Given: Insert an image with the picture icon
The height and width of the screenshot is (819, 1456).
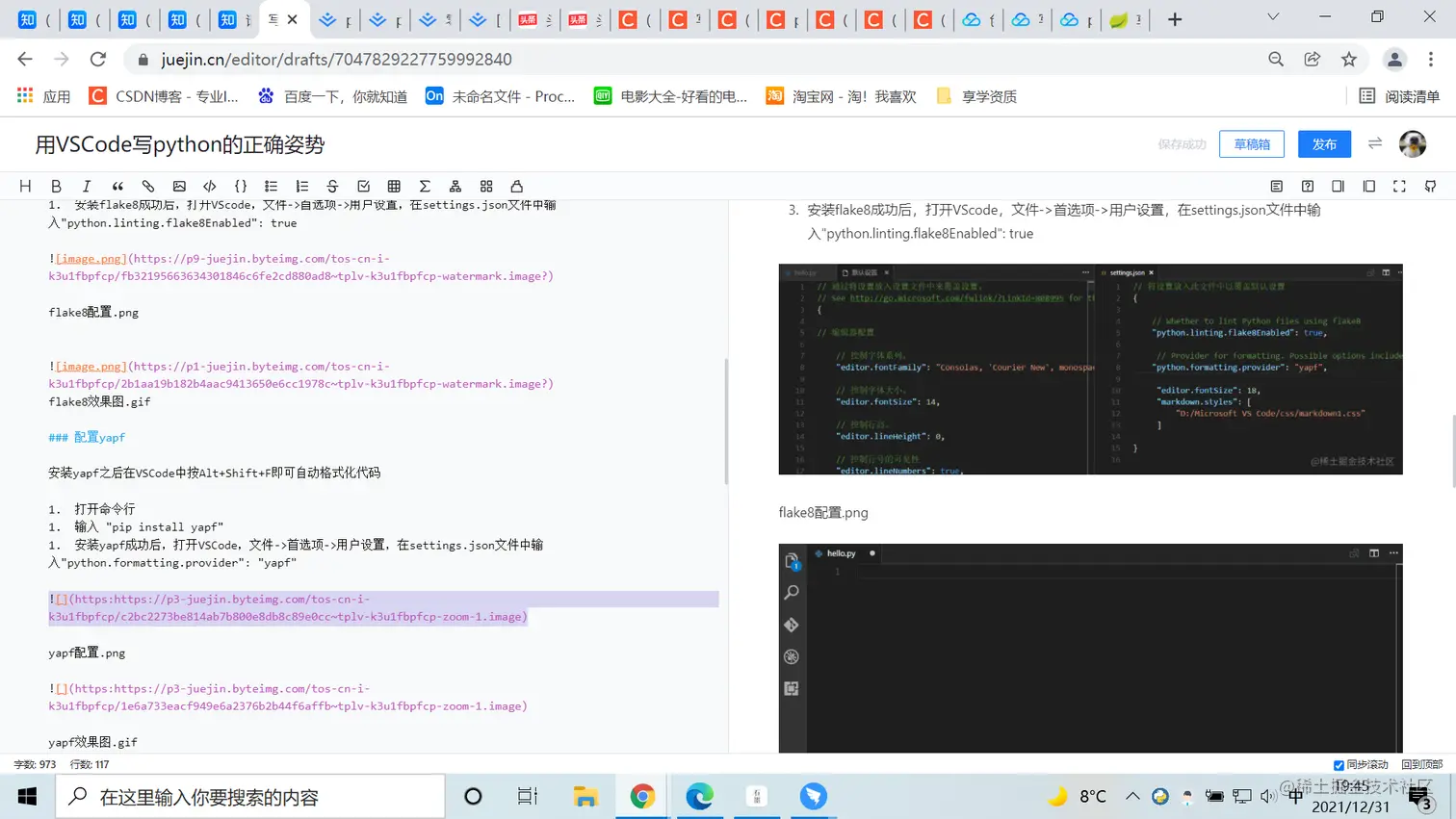Looking at the screenshot, I should click(x=179, y=186).
